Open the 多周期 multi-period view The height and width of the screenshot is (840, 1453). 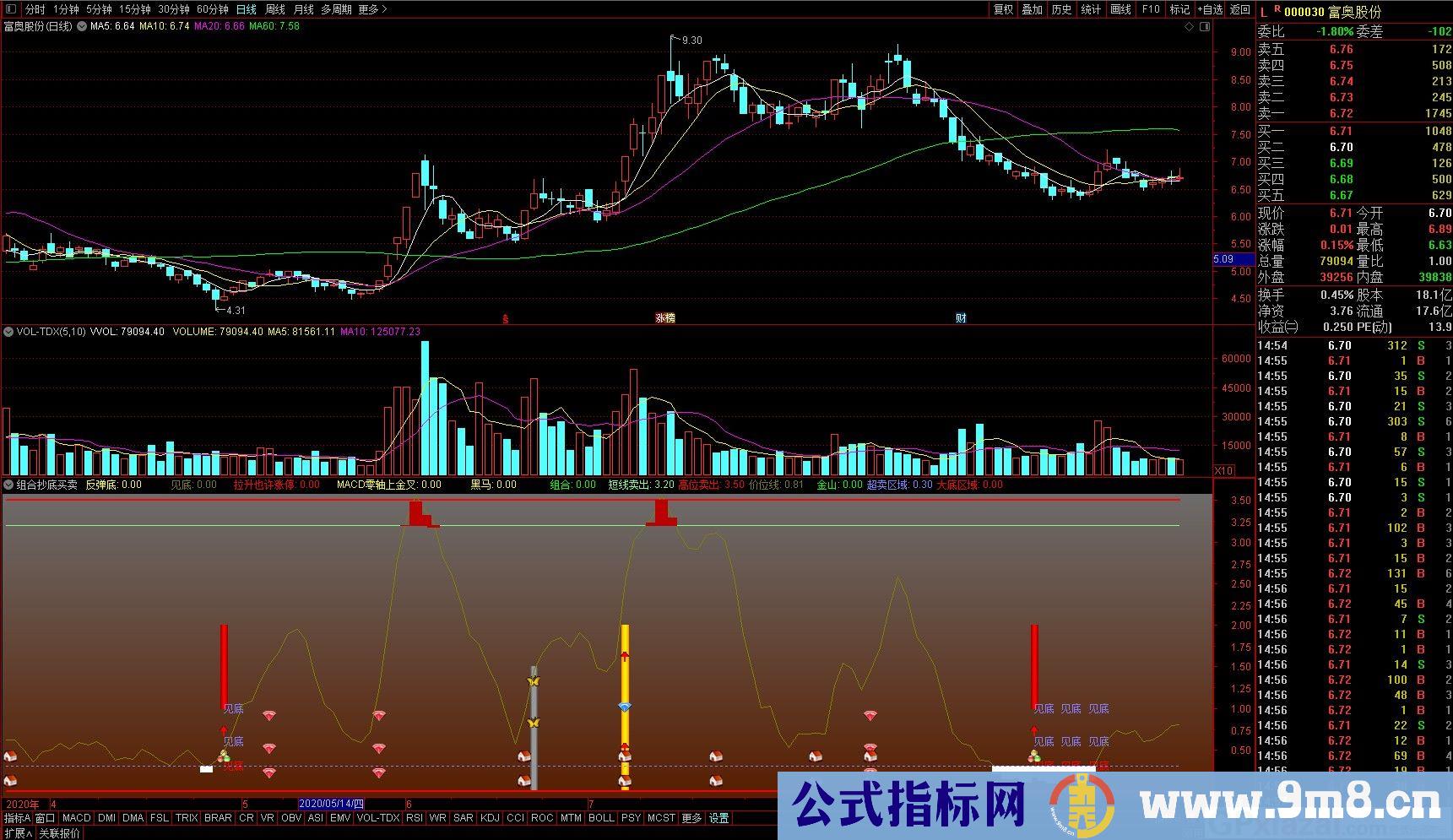pos(336,9)
